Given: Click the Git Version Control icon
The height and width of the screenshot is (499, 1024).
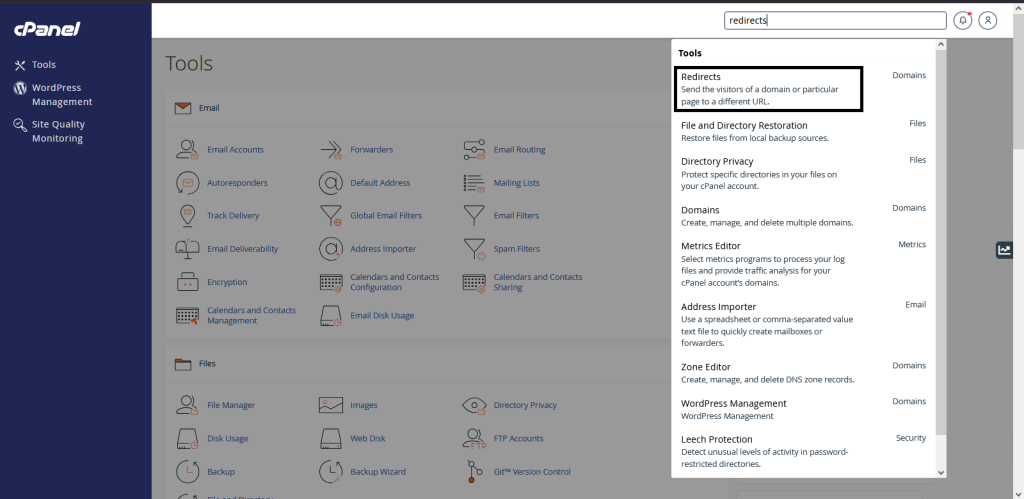Looking at the screenshot, I should (x=474, y=472).
